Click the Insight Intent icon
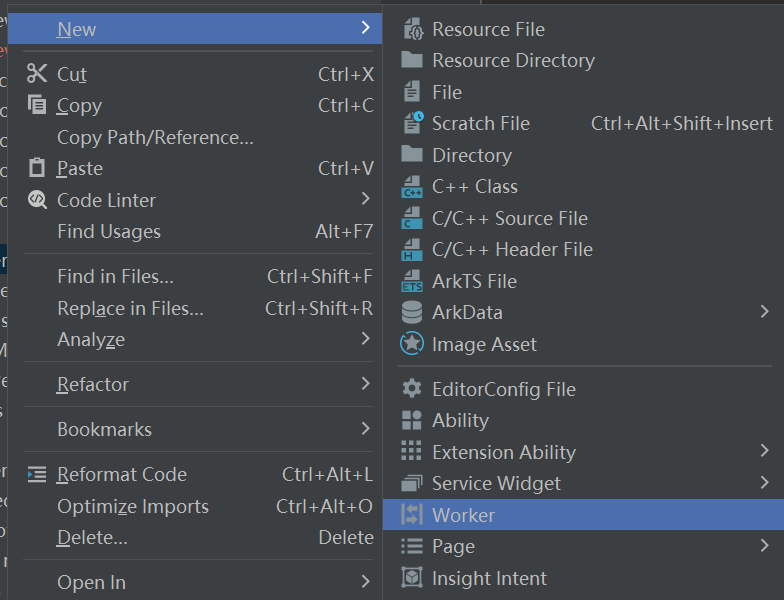 (412, 578)
